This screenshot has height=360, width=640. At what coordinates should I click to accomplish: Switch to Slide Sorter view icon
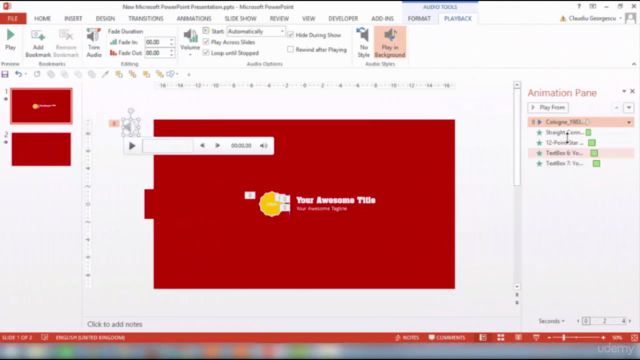pos(500,338)
